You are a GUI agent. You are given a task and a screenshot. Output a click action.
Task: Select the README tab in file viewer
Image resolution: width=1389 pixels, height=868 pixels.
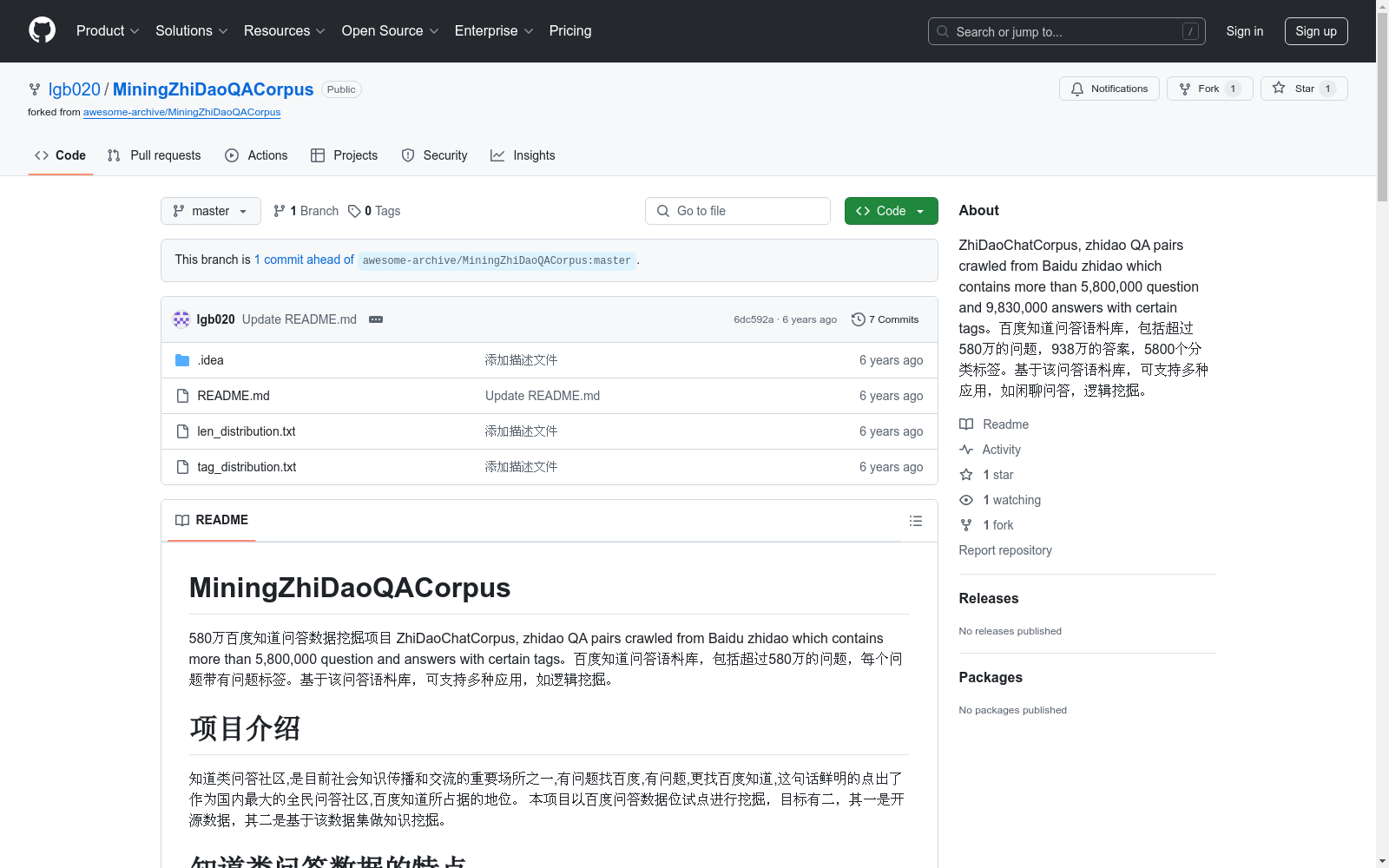coord(212,520)
